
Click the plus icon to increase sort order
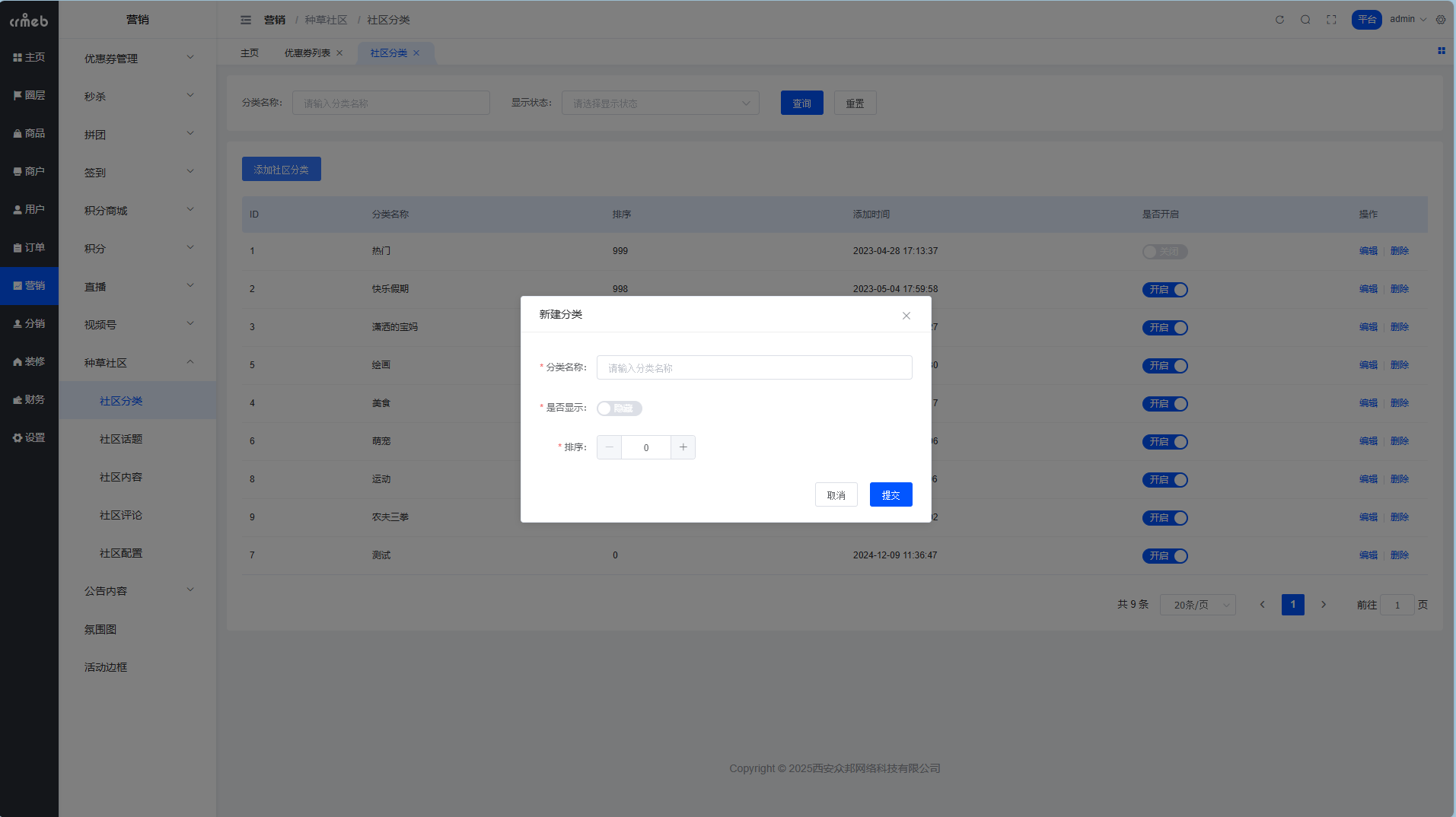tap(683, 447)
